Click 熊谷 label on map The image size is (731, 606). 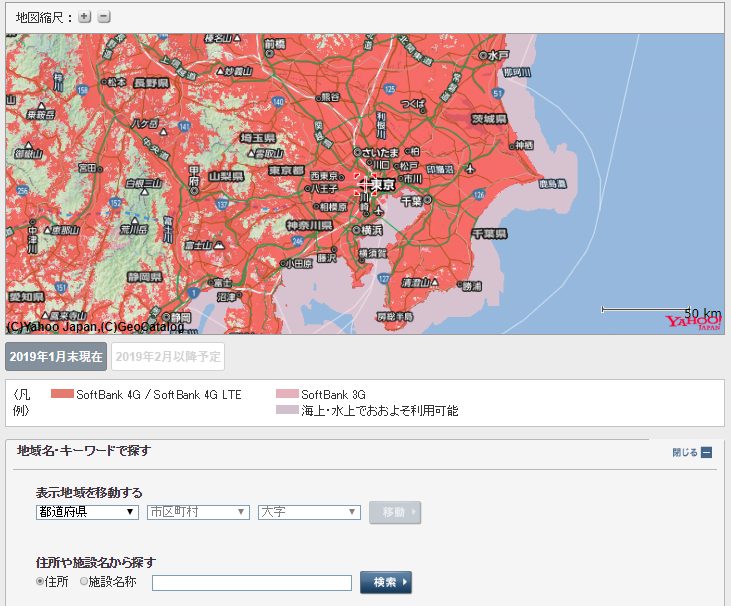(331, 97)
